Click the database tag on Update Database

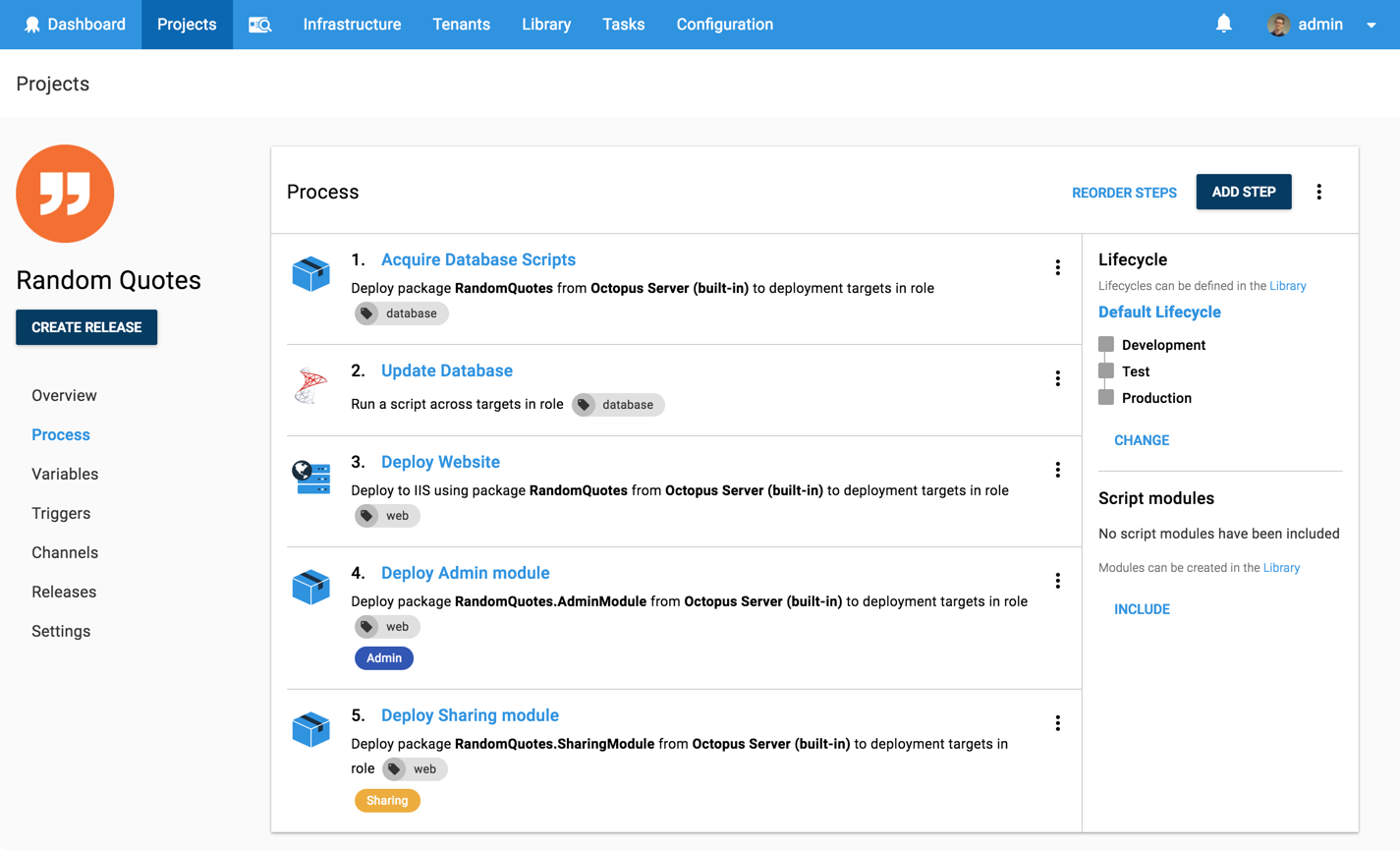(618, 404)
